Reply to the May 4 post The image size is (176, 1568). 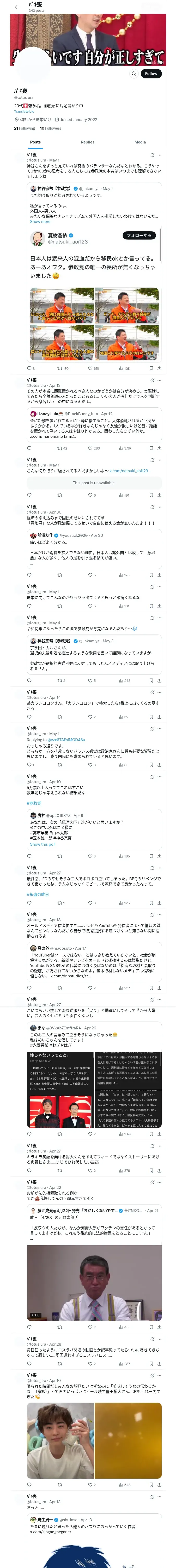29,681
